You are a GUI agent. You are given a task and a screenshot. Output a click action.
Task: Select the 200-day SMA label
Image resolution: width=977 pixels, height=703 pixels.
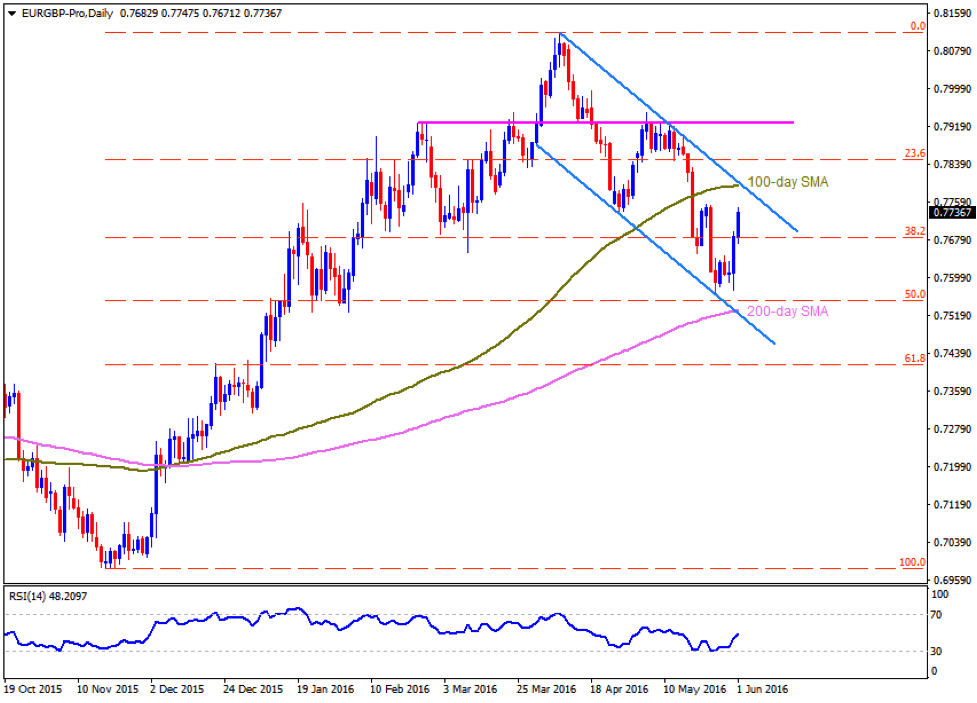click(788, 312)
